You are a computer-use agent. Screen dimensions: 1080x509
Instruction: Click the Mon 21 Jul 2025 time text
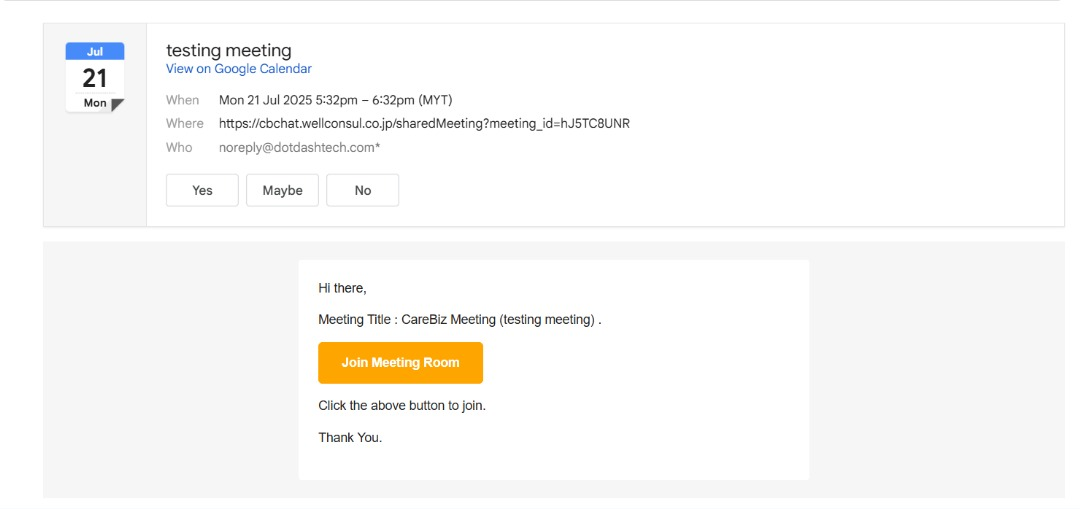tap(335, 100)
